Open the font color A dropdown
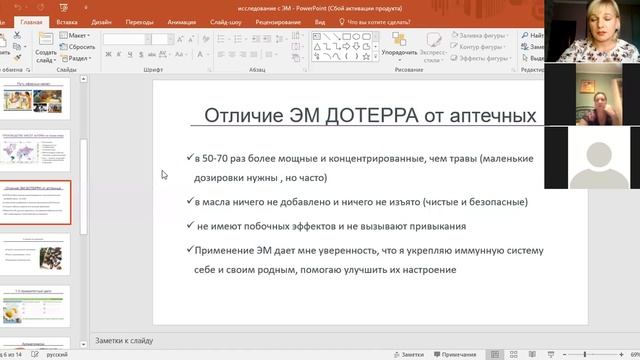640x360 pixels. tap(208, 54)
